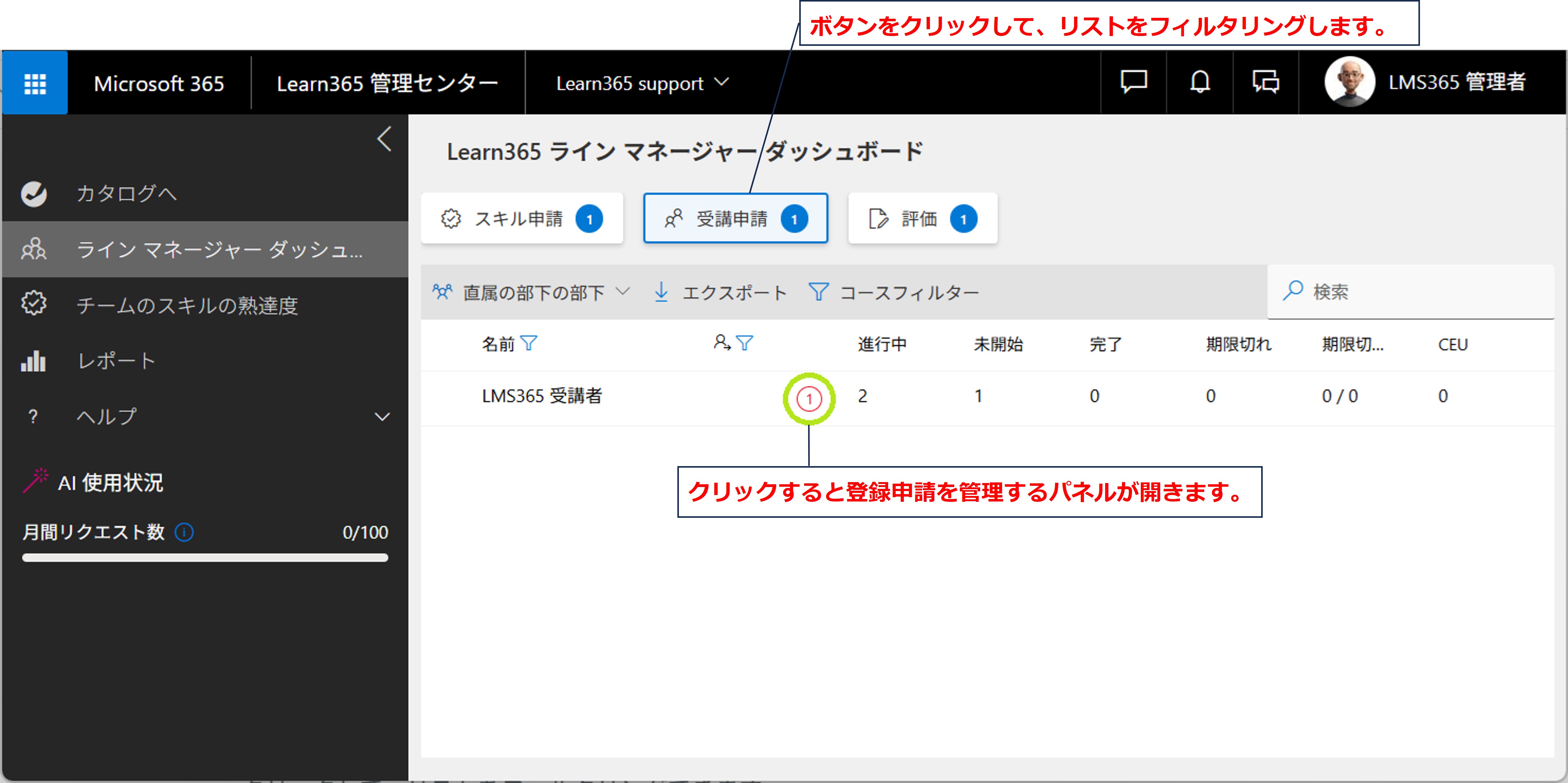Click the 評価 count badge 1
This screenshot has width=1568, height=783.
[964, 219]
